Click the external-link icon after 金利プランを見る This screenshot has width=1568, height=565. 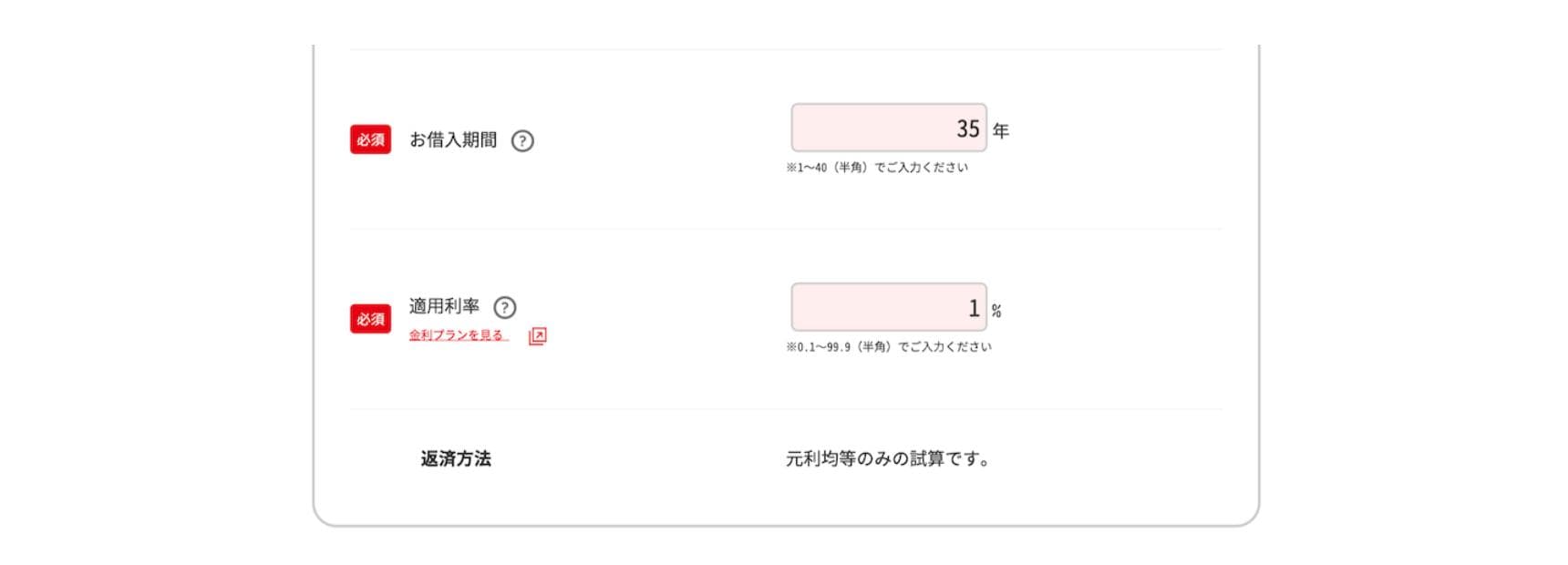[538, 336]
